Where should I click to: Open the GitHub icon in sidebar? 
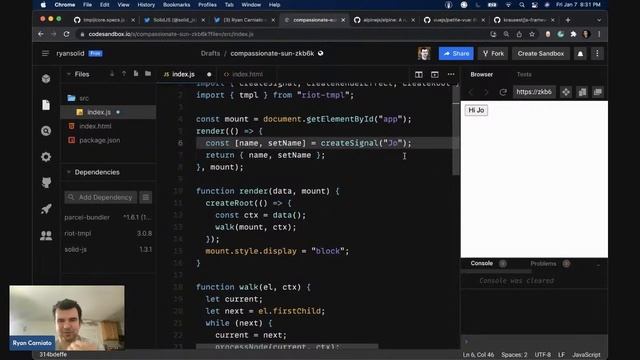point(46,182)
